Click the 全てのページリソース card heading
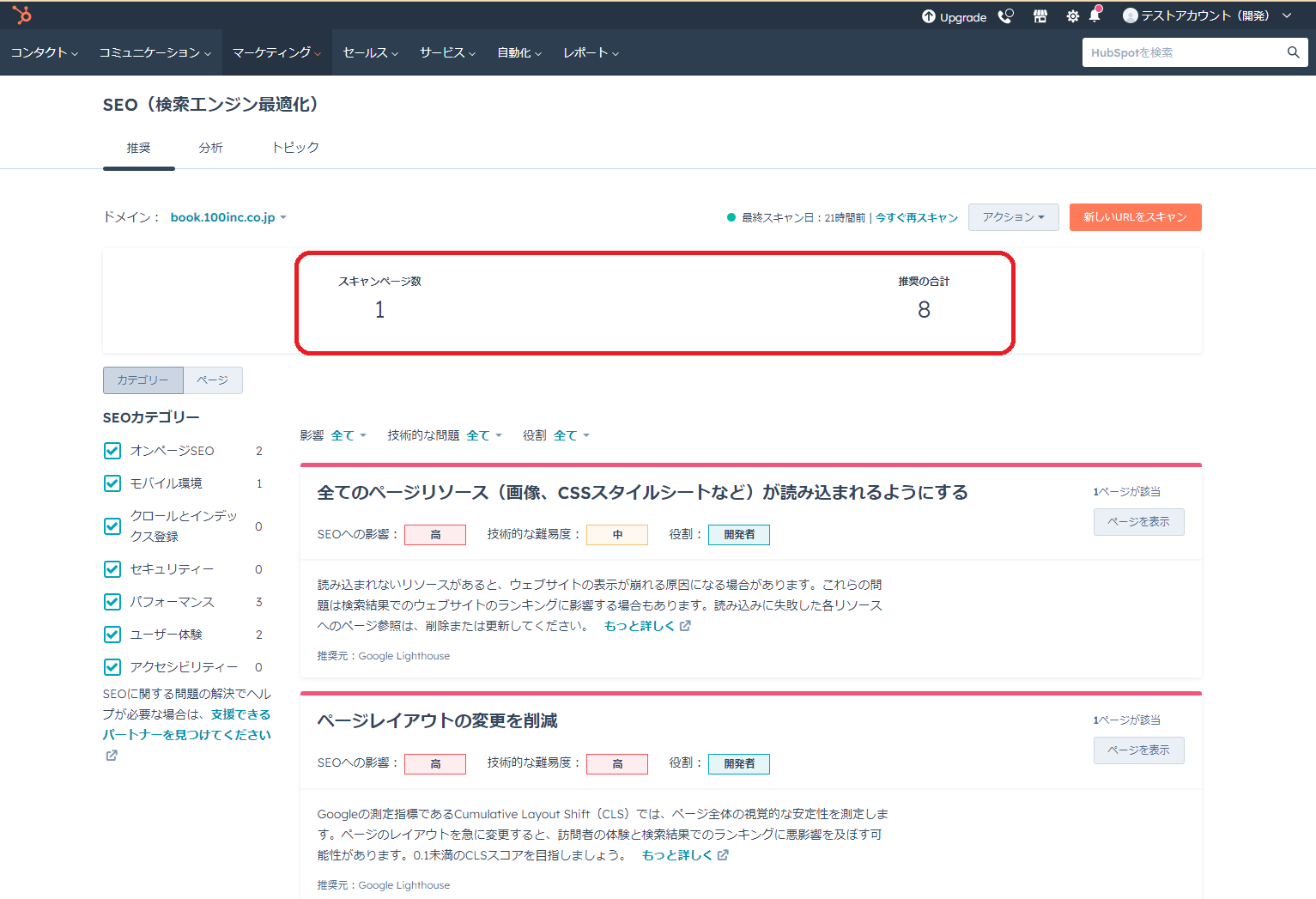1316x899 pixels. click(x=643, y=492)
